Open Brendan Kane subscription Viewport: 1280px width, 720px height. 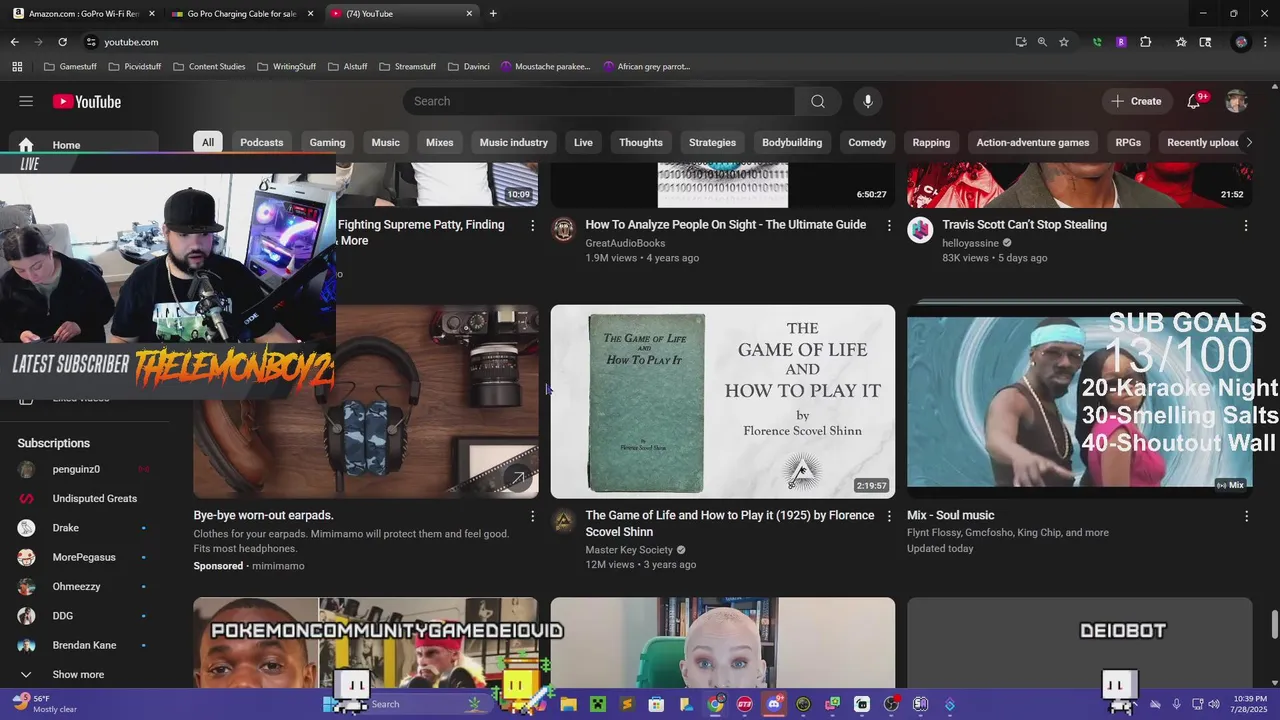point(84,645)
